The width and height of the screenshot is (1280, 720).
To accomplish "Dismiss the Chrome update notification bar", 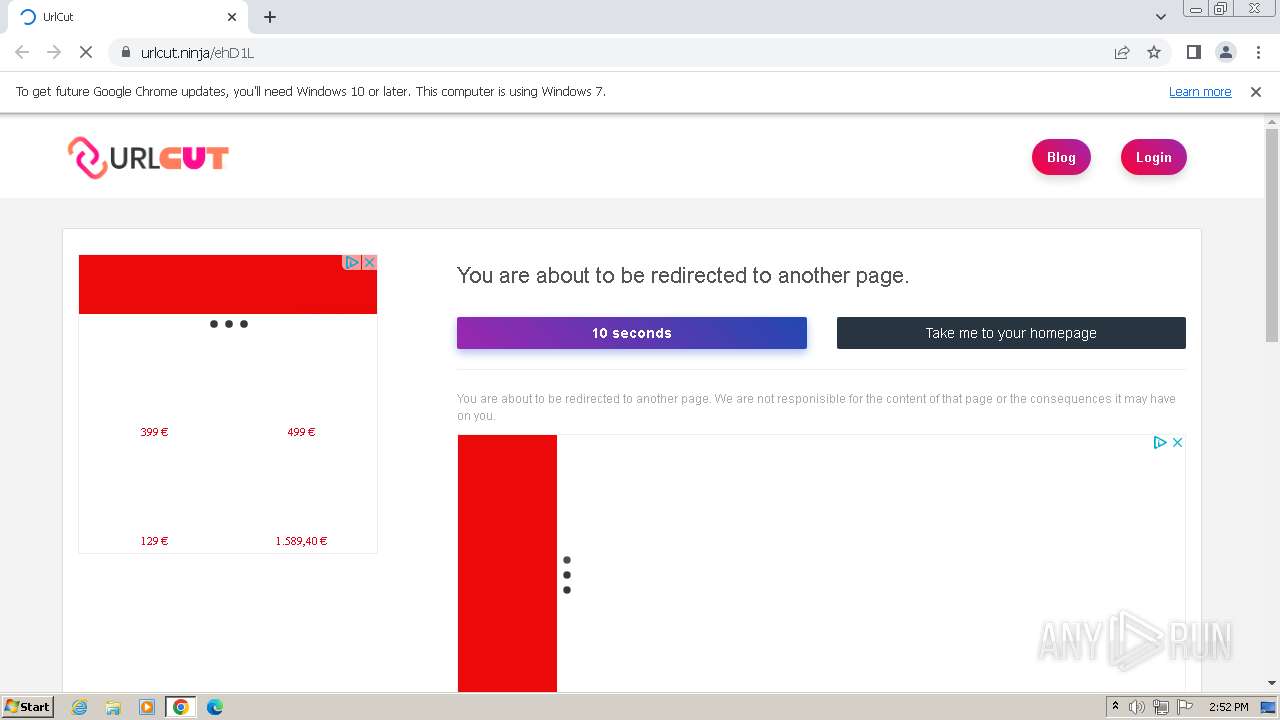I will 1256,92.
